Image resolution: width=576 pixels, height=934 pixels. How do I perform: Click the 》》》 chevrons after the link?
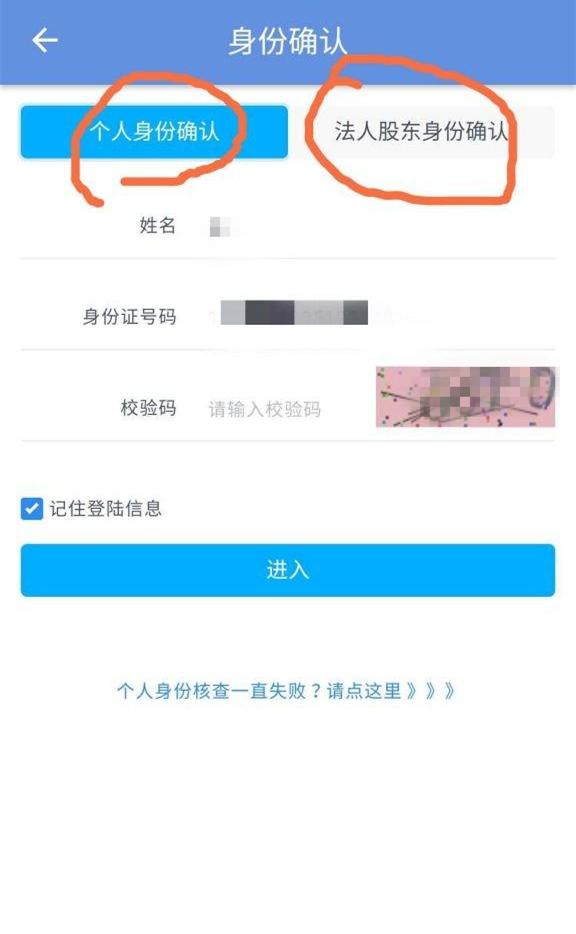[430, 691]
